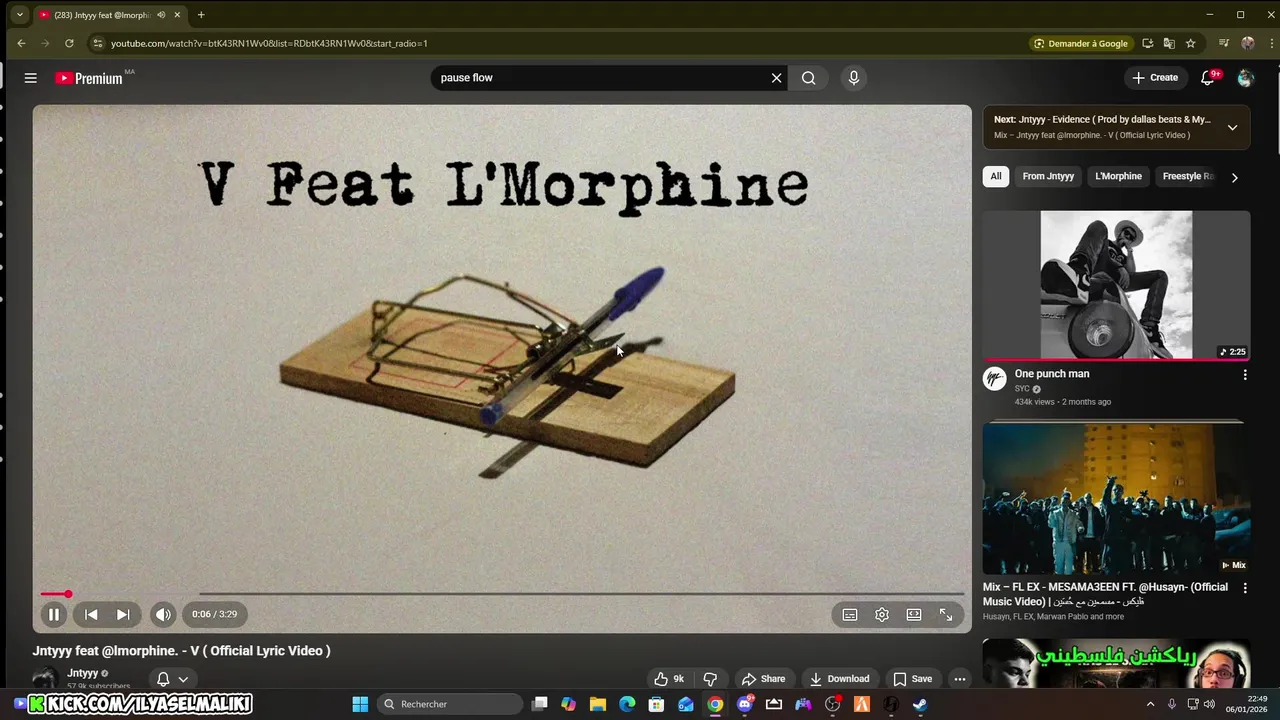The image size is (1280, 720).
Task: Like the video with 9k likes
Action: pos(668,679)
